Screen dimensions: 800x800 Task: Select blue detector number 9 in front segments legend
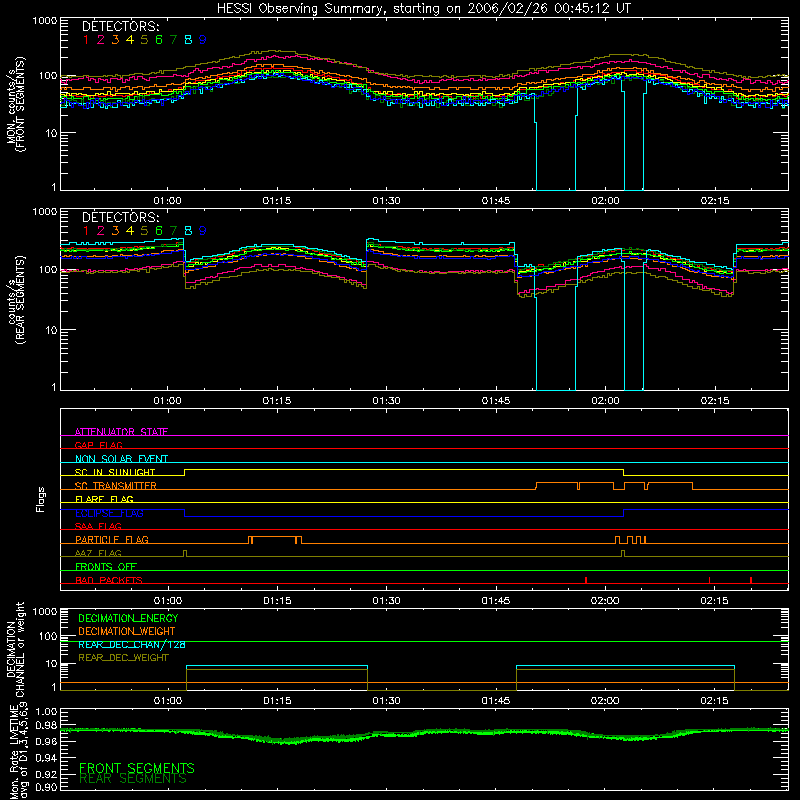click(x=203, y=40)
